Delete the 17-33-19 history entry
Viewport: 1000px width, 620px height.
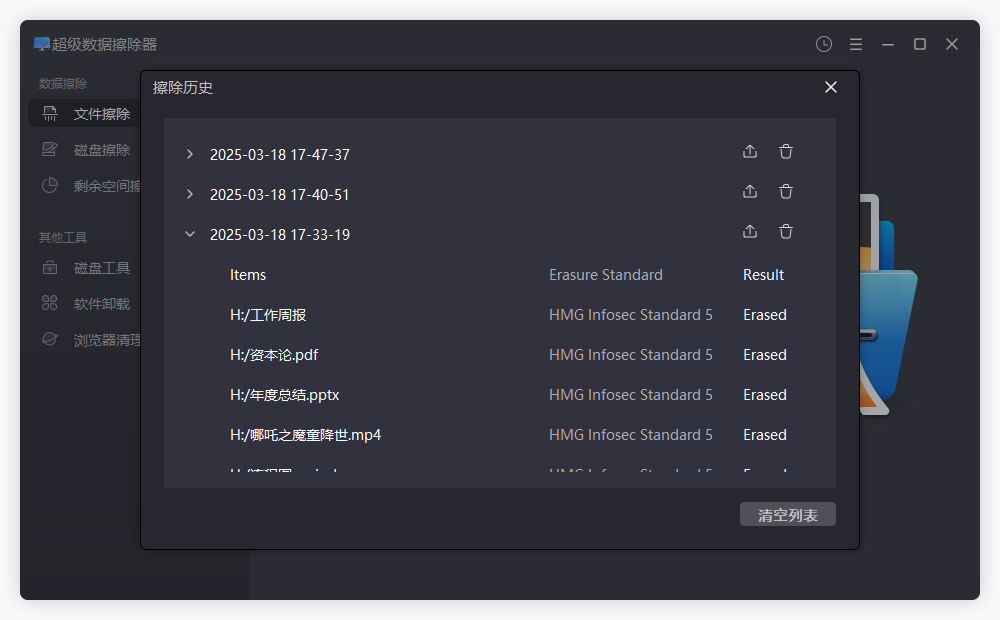point(786,232)
